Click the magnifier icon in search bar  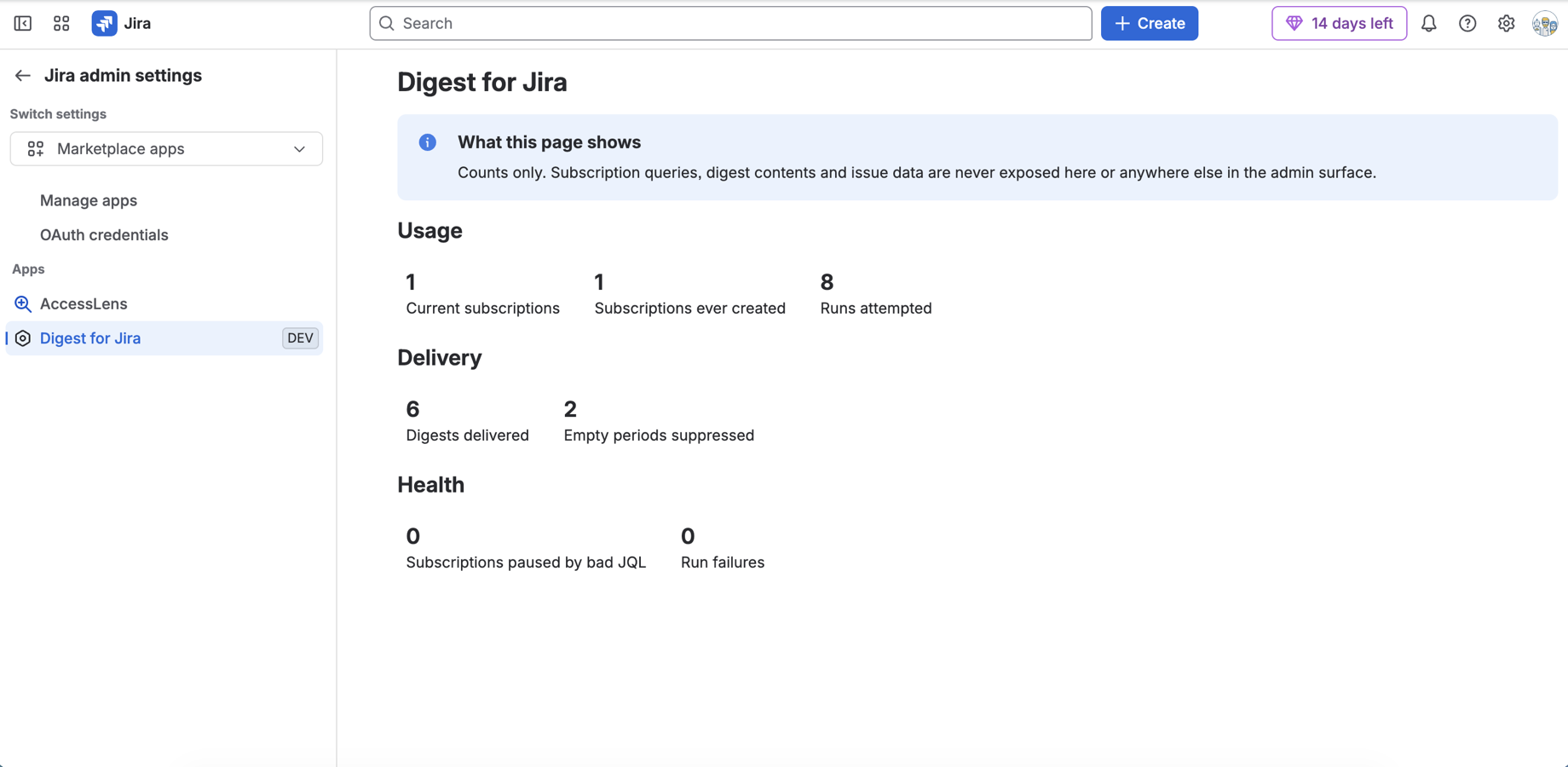pyautogui.click(x=387, y=23)
